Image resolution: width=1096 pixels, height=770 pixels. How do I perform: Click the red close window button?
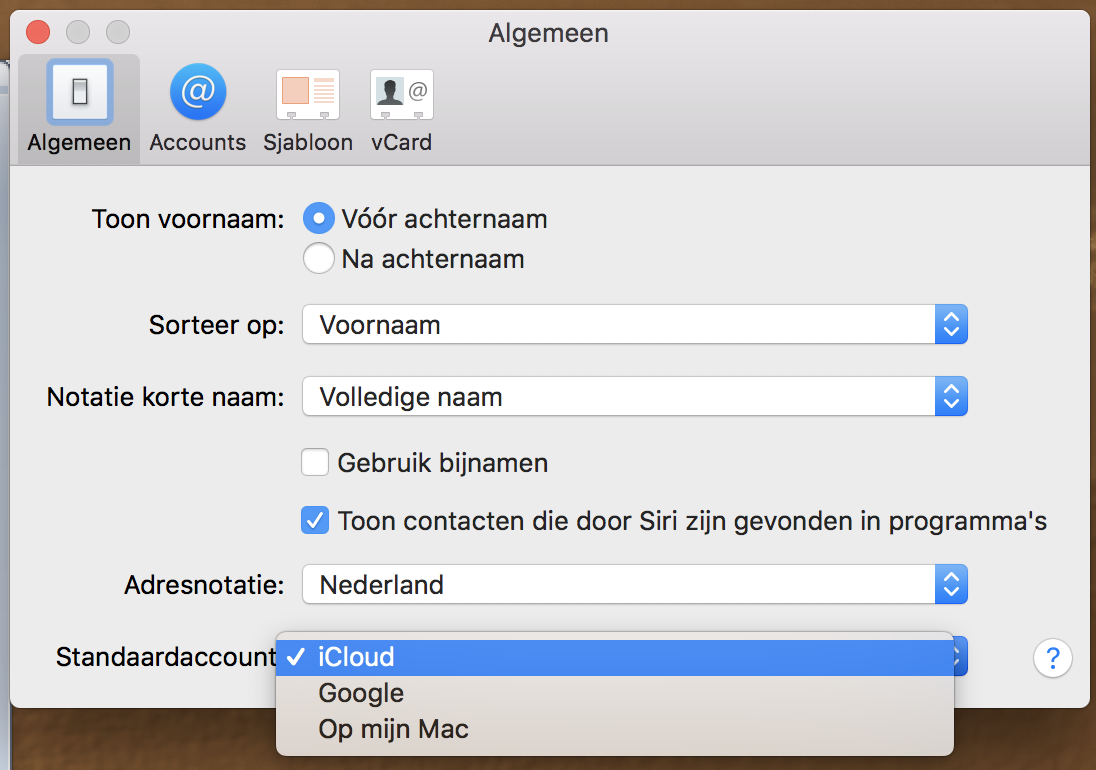pos(38,33)
